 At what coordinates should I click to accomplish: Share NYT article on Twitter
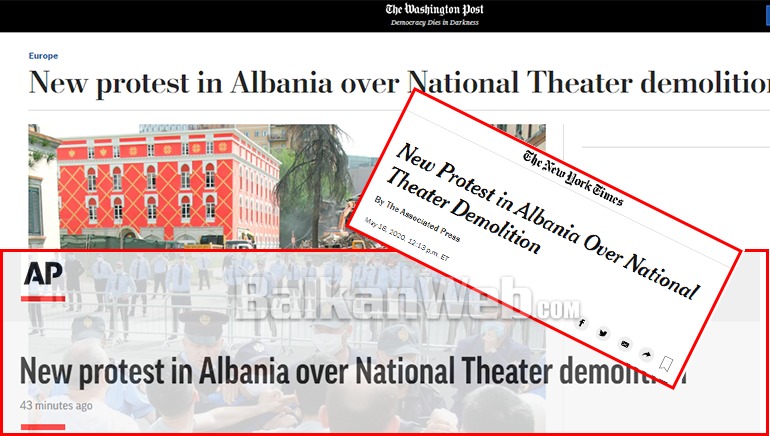603,334
